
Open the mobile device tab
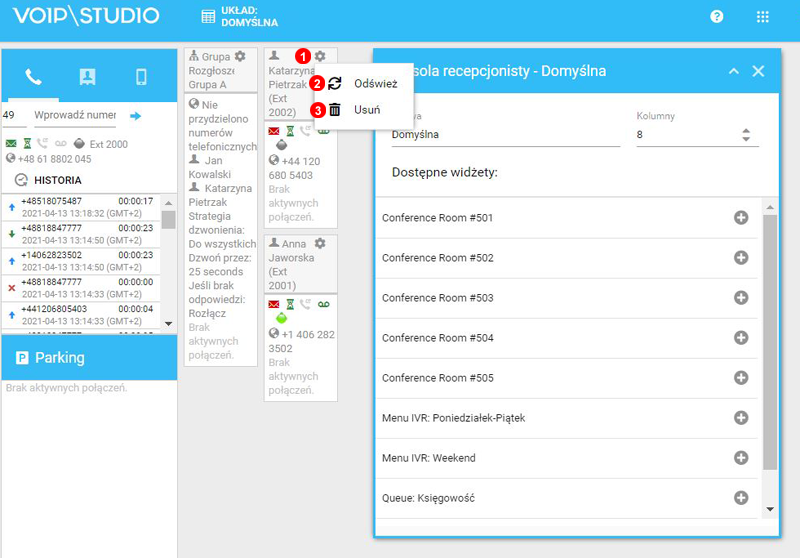tap(141, 77)
